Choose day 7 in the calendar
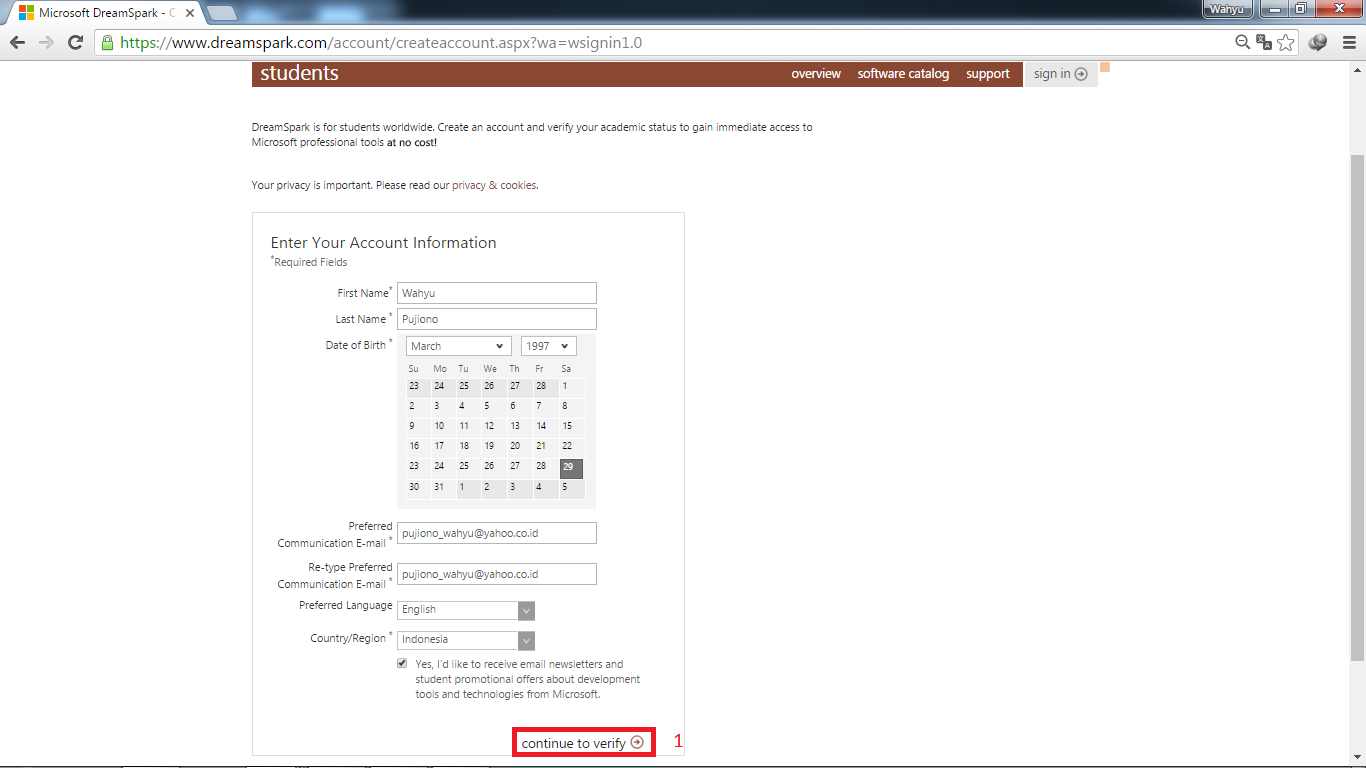 [x=545, y=408]
